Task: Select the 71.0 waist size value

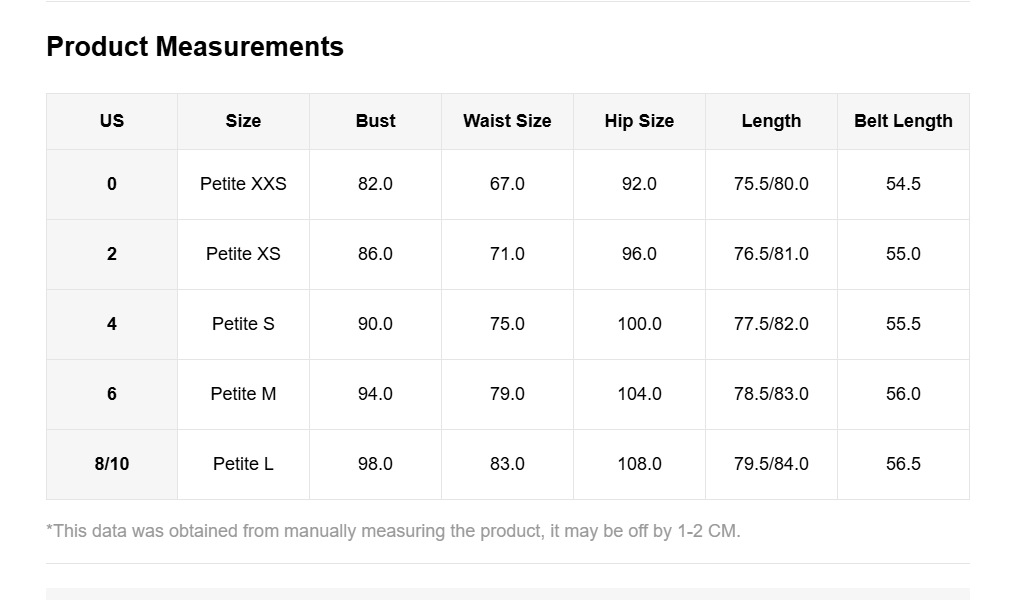Action: click(507, 254)
